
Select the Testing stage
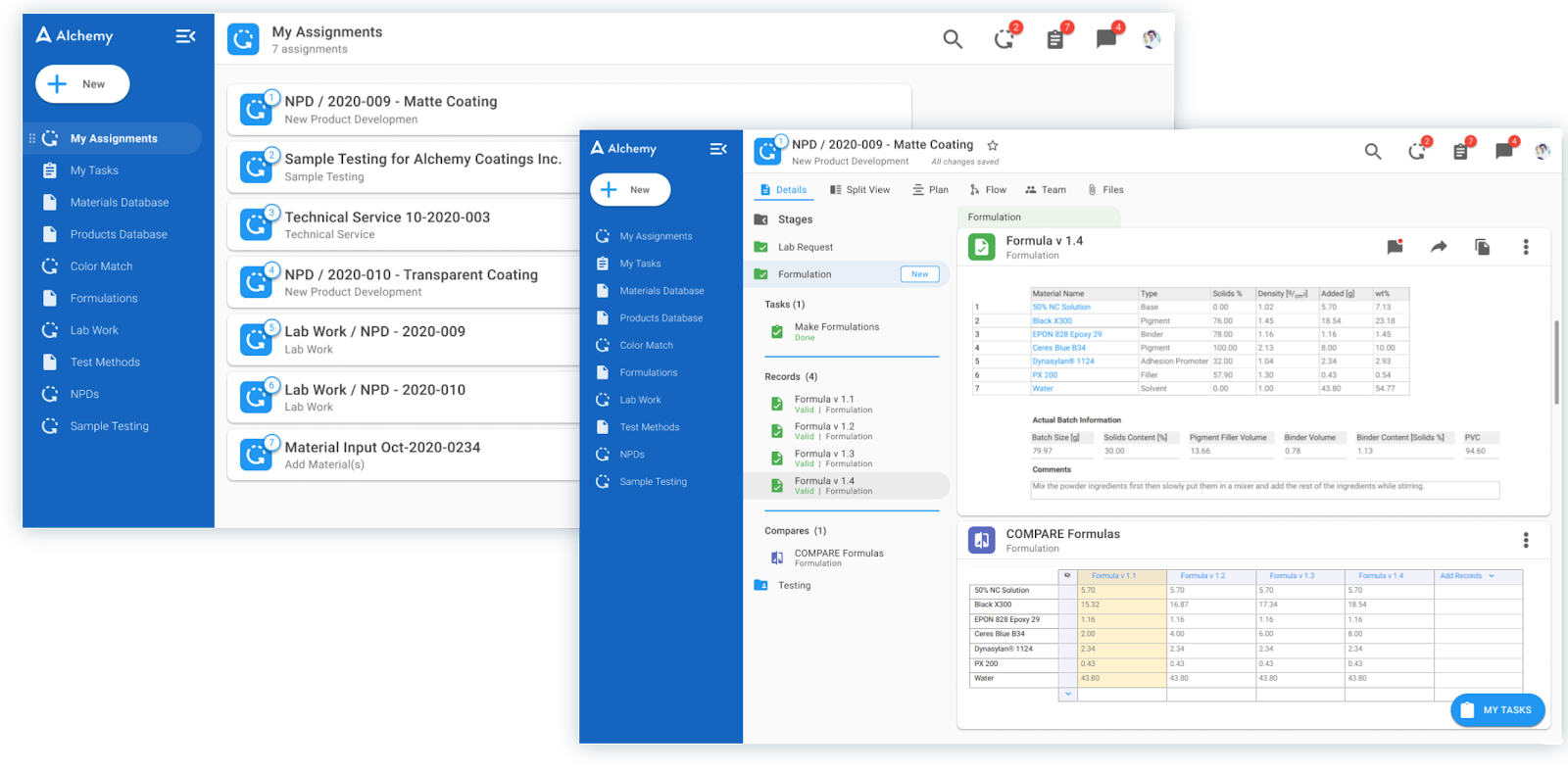(x=849, y=585)
